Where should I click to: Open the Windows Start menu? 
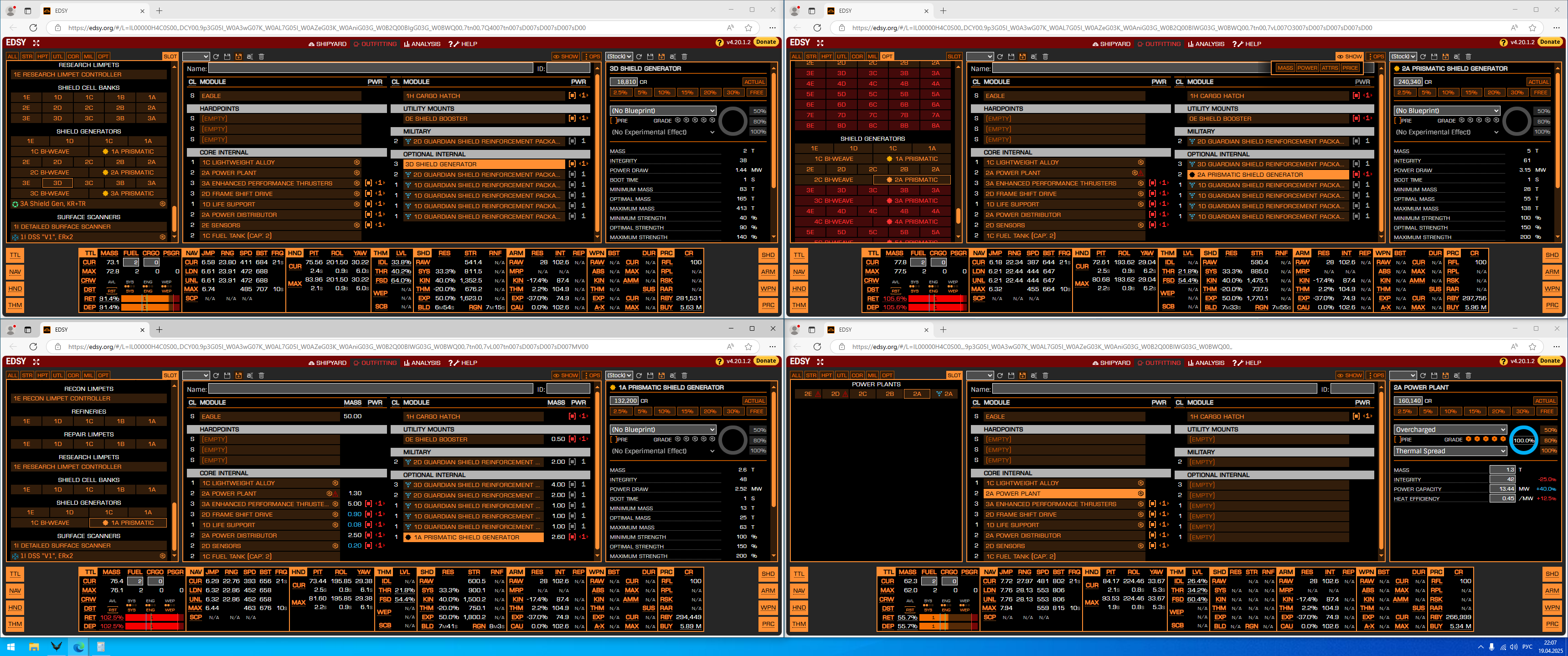10,647
